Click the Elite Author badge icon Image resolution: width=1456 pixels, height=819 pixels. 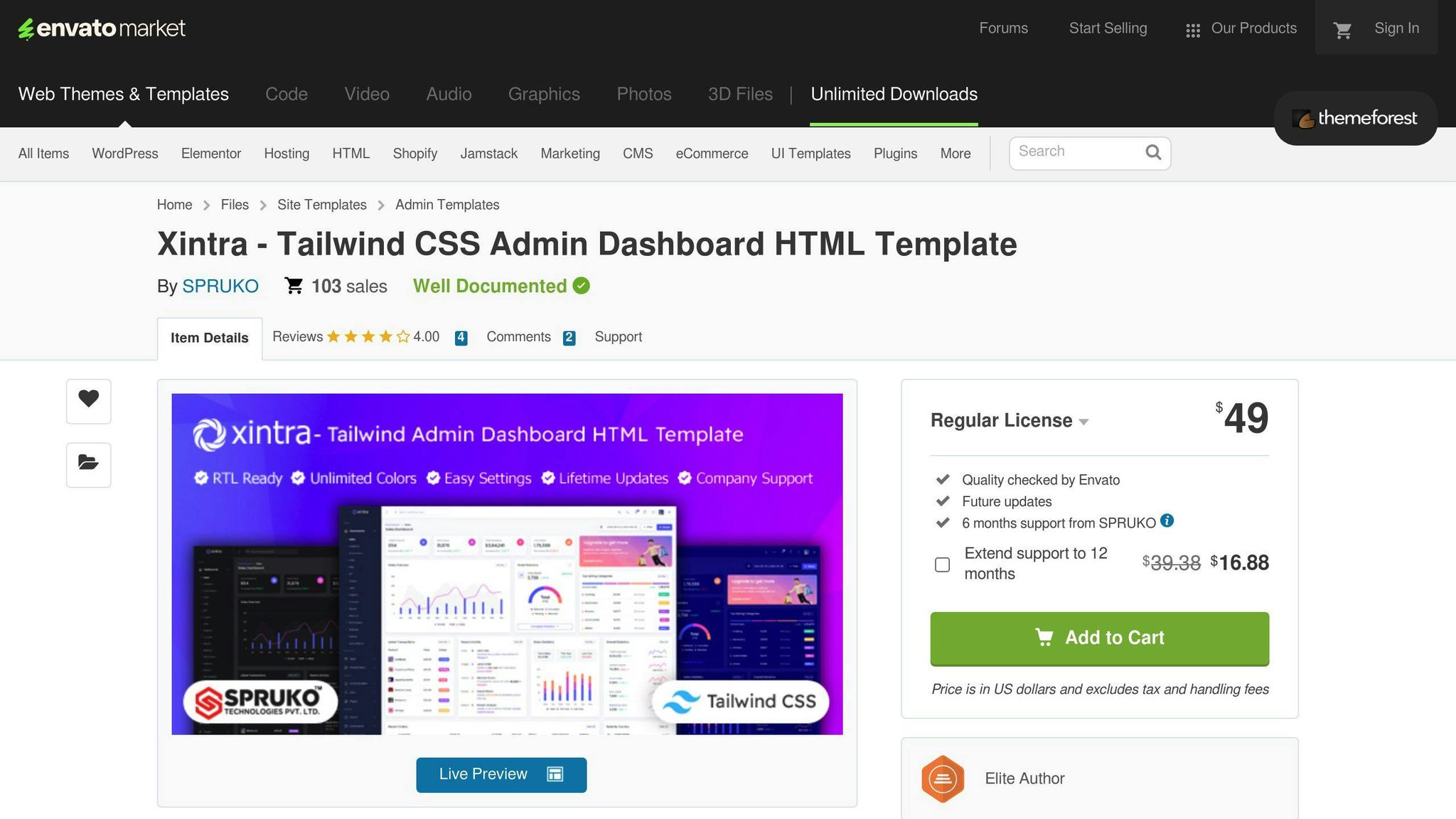coord(943,779)
